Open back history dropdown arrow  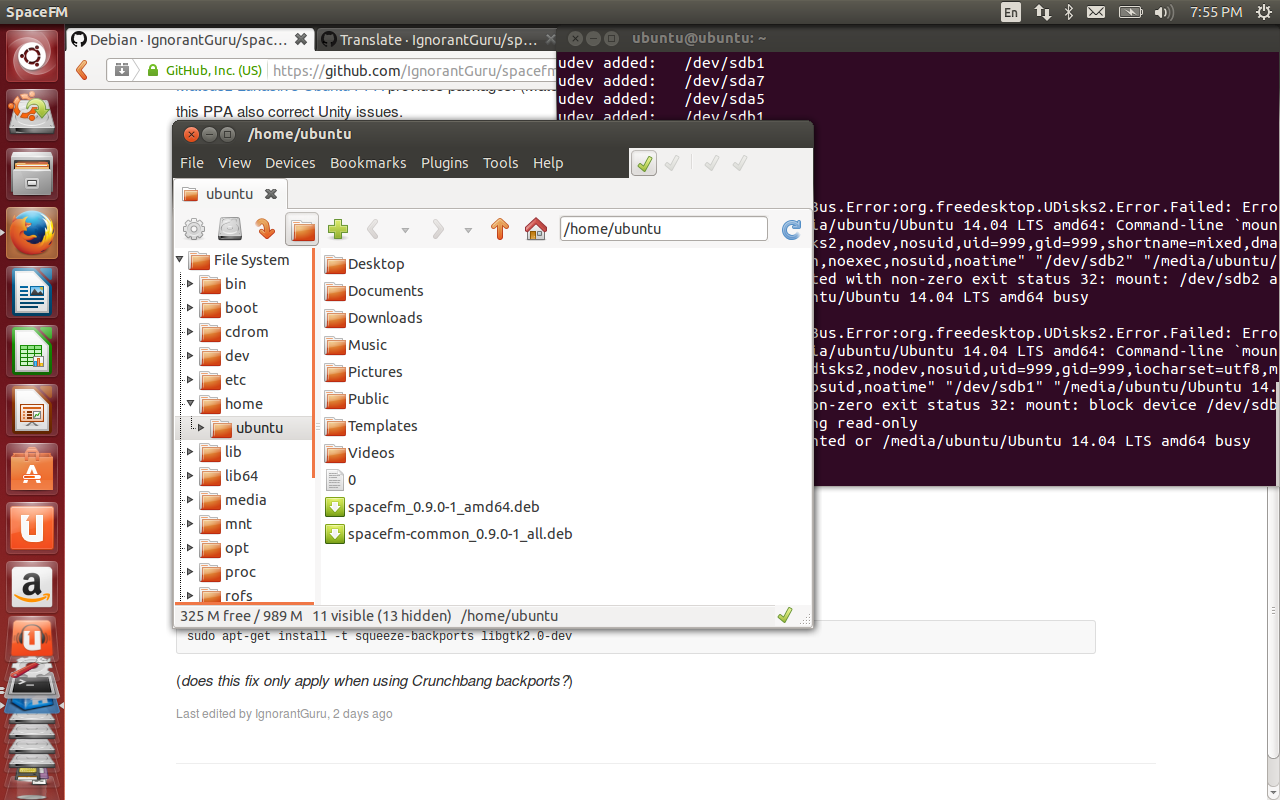pyautogui.click(x=405, y=230)
